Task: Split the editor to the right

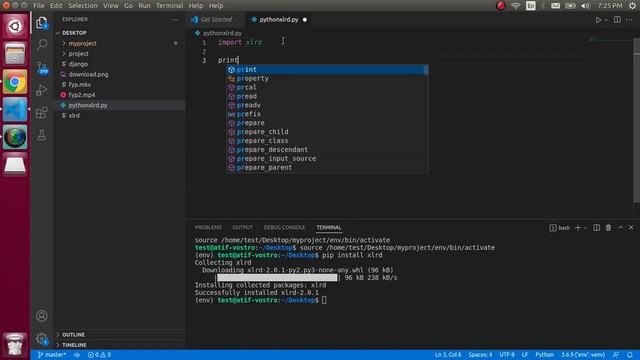Action: click(617, 20)
